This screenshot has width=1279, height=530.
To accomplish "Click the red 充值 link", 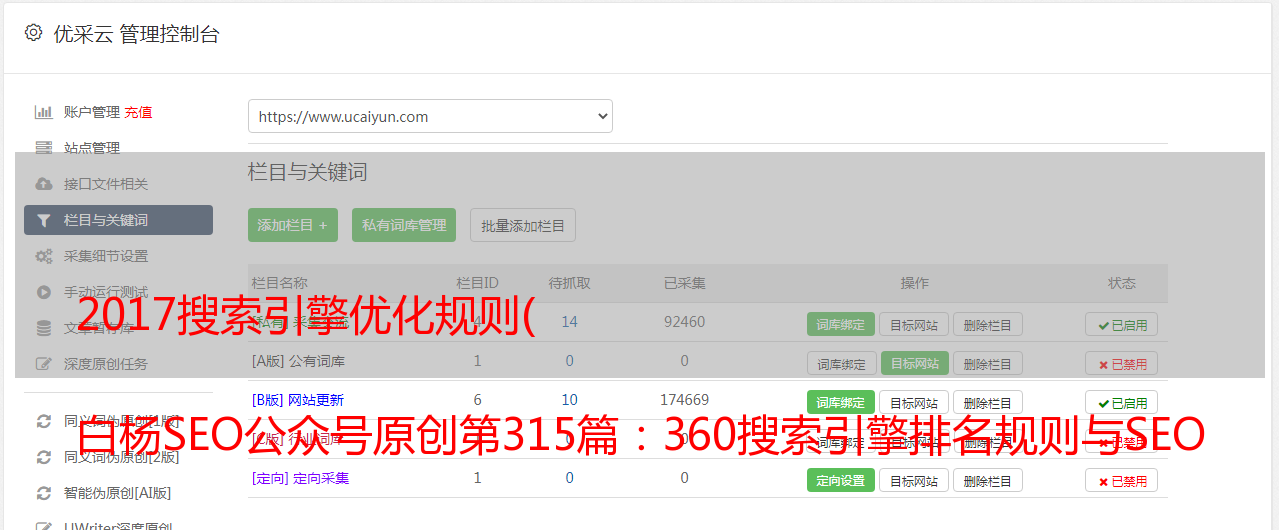I will pos(139,112).
